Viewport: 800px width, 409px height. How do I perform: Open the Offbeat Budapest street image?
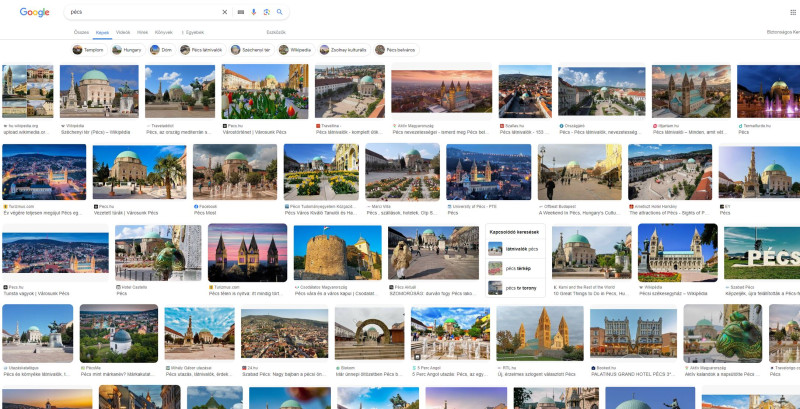(580, 172)
